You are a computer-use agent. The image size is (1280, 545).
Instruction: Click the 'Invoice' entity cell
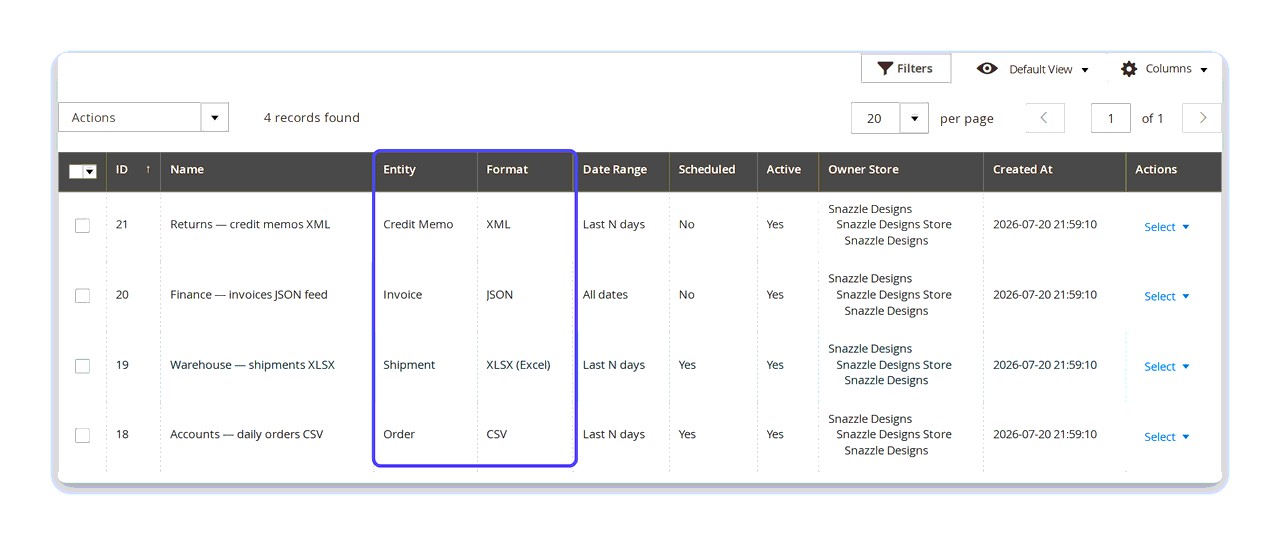tap(403, 295)
